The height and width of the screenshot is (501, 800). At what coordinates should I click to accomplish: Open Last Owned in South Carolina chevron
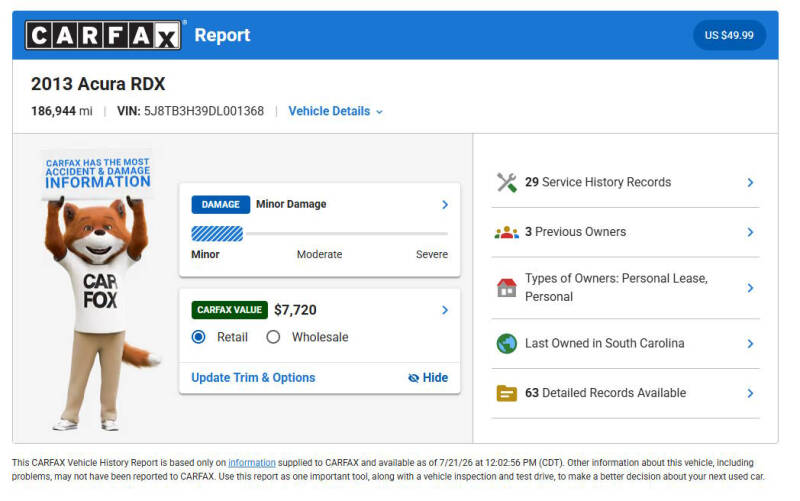(751, 344)
